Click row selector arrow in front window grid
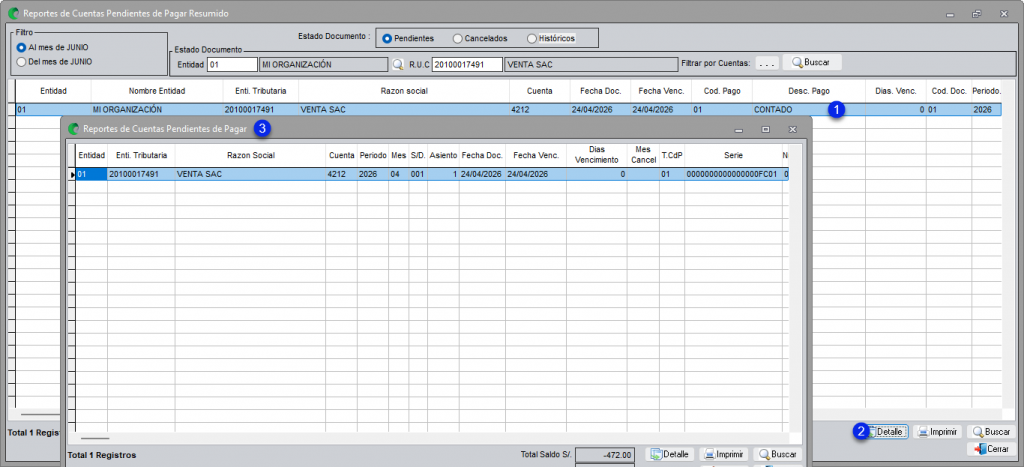 click(x=72, y=174)
